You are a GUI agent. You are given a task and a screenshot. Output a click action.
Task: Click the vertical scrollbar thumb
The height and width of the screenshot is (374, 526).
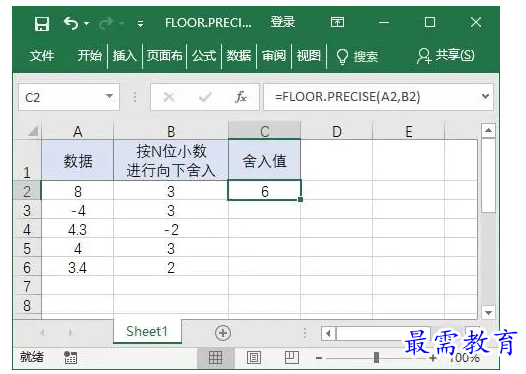click(488, 175)
